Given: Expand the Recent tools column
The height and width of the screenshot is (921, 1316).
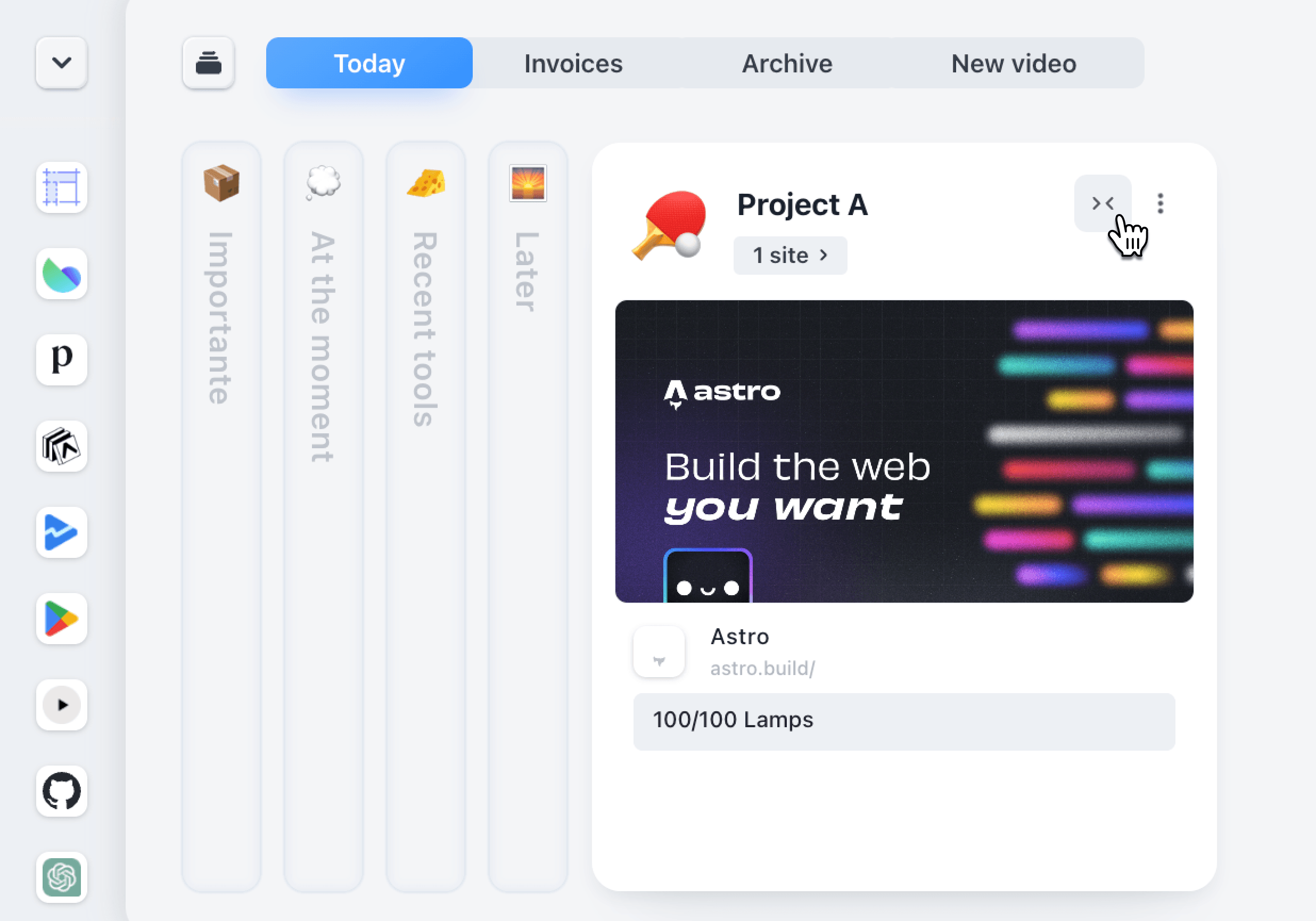Looking at the screenshot, I should [x=425, y=517].
